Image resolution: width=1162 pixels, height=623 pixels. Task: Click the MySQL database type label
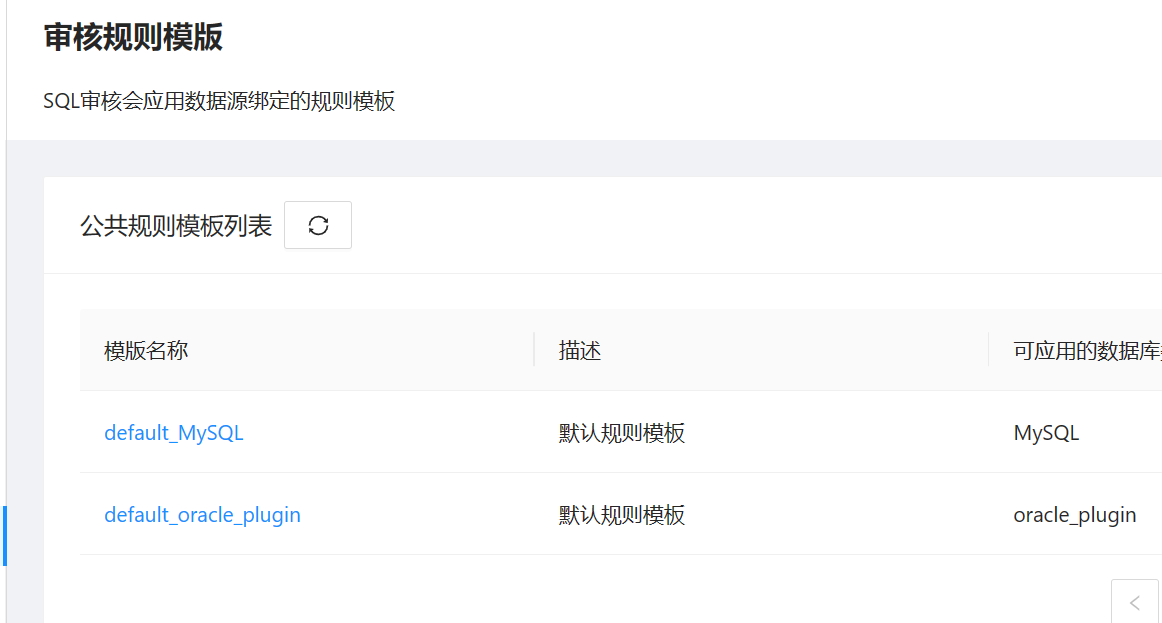click(x=1045, y=432)
